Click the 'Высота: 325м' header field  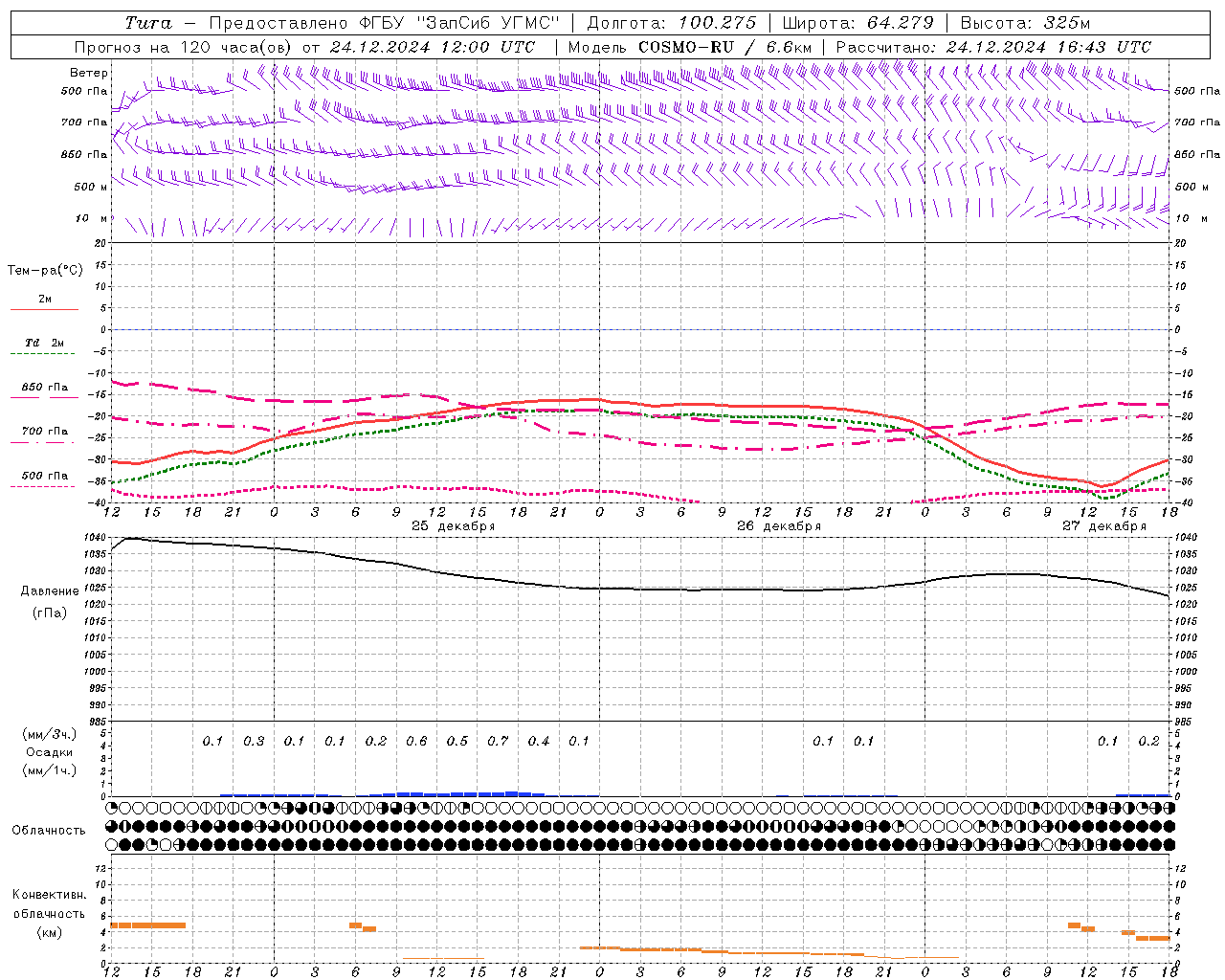point(1025,23)
